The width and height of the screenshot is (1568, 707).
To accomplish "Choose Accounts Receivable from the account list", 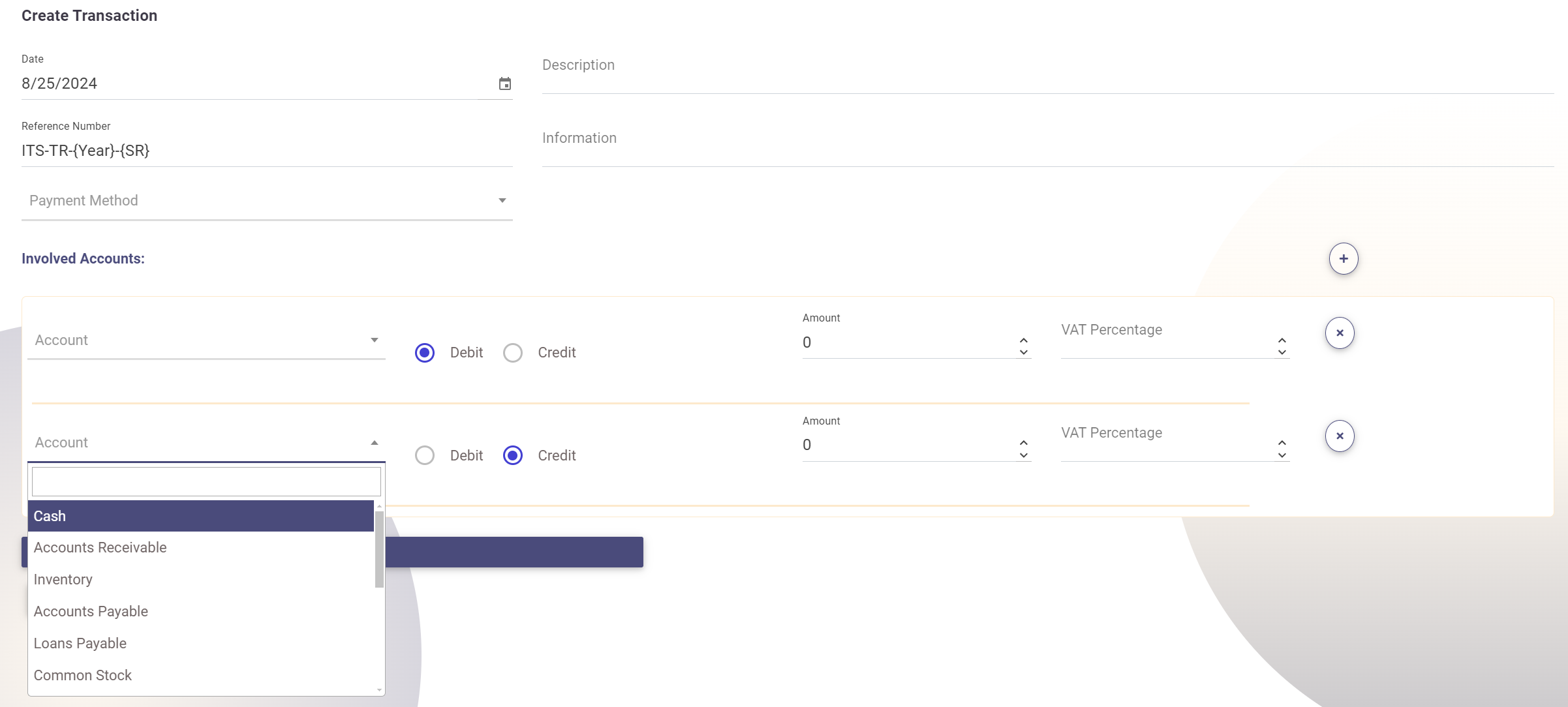I will (x=100, y=548).
